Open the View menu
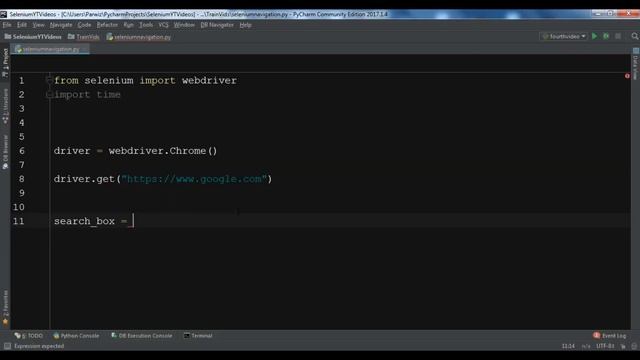The width and height of the screenshot is (640, 360). click(x=38, y=25)
